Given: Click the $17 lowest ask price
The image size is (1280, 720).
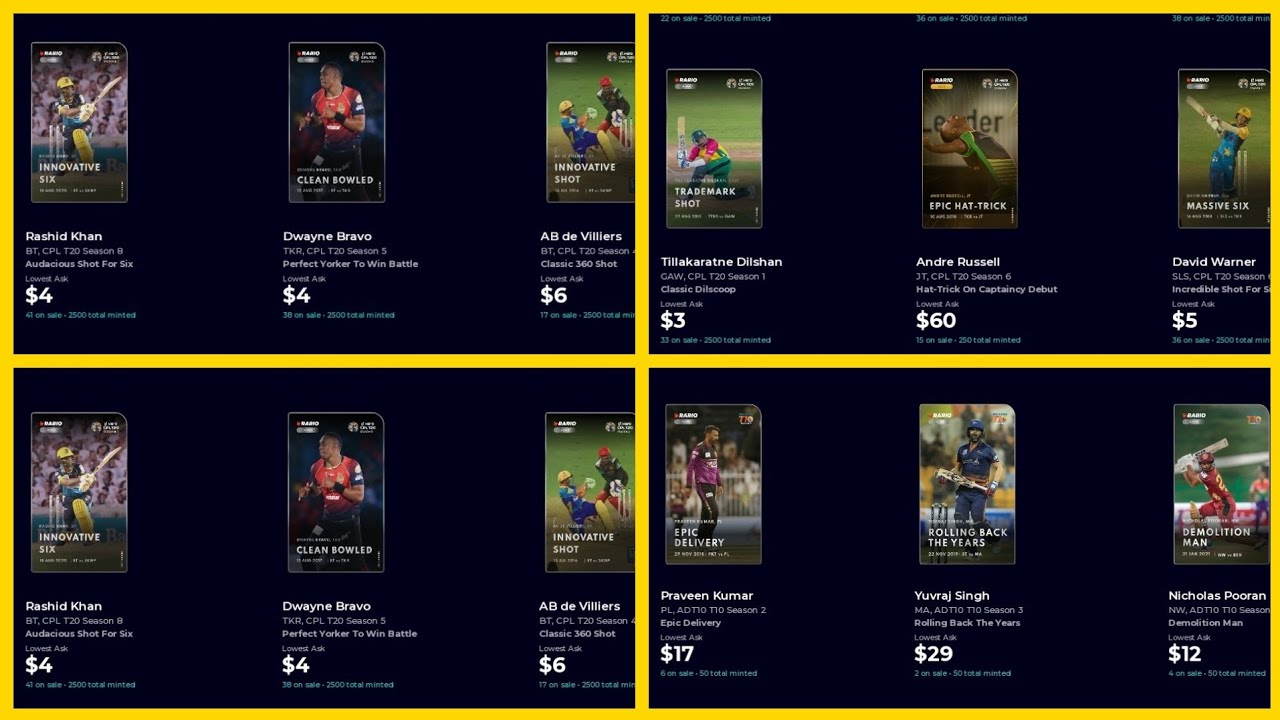Looking at the screenshot, I should pos(677,654).
